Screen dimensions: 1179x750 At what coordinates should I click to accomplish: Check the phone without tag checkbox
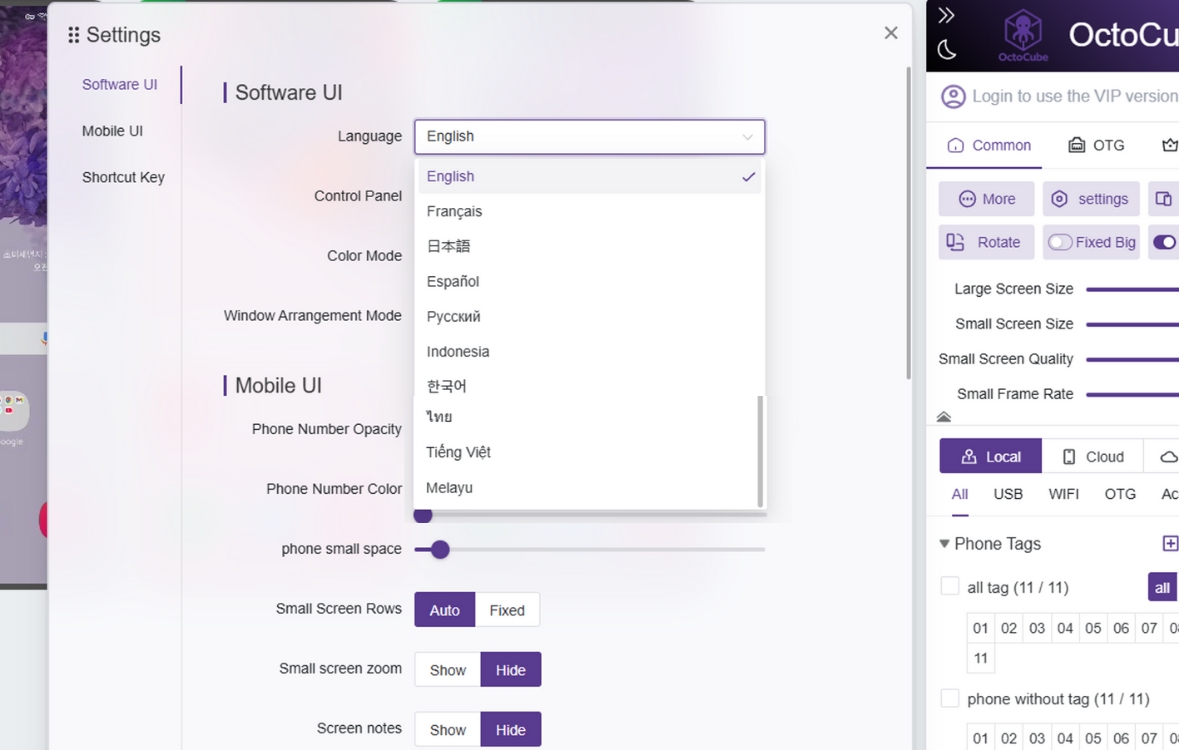(950, 698)
